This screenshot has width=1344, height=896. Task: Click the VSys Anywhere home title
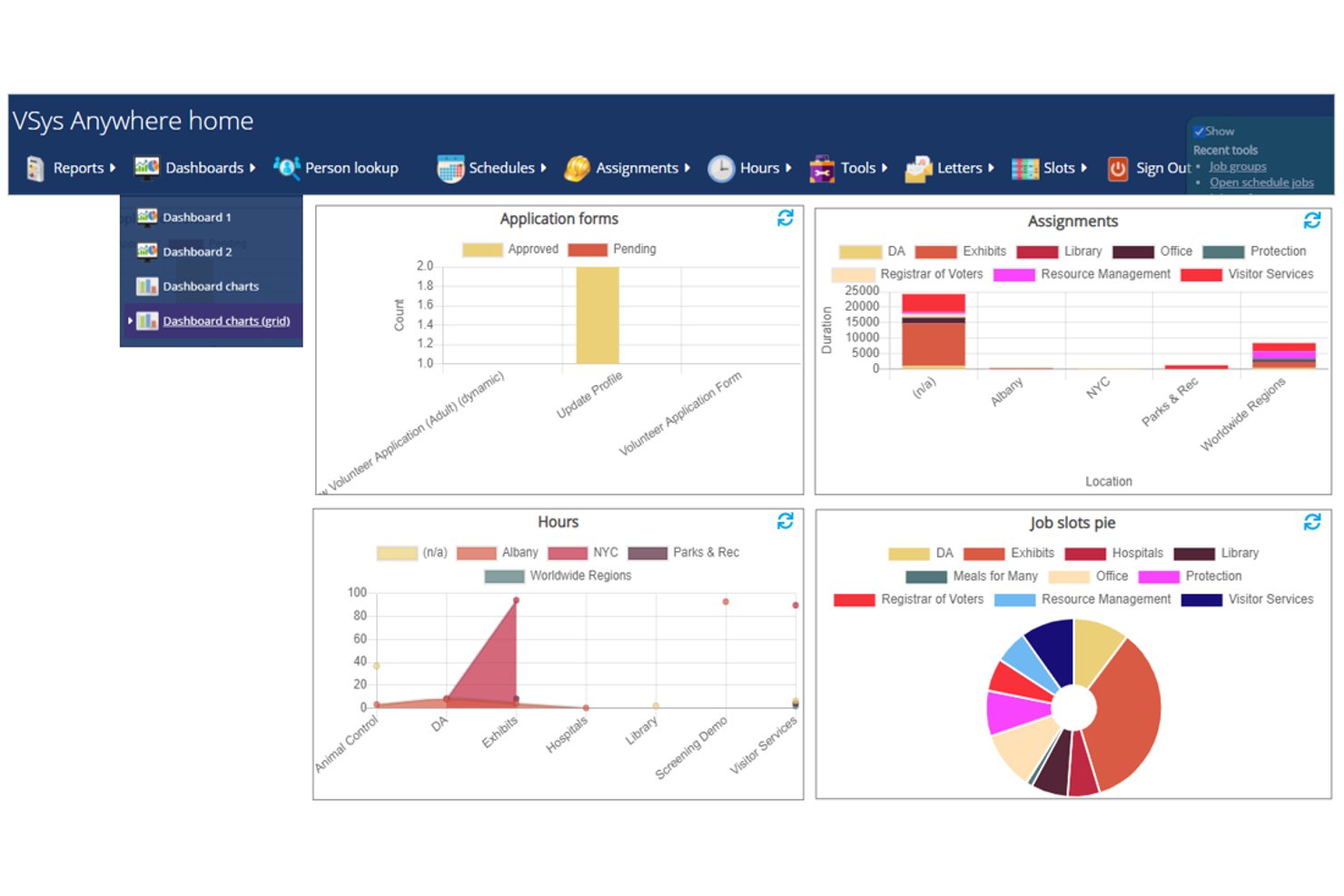133,121
